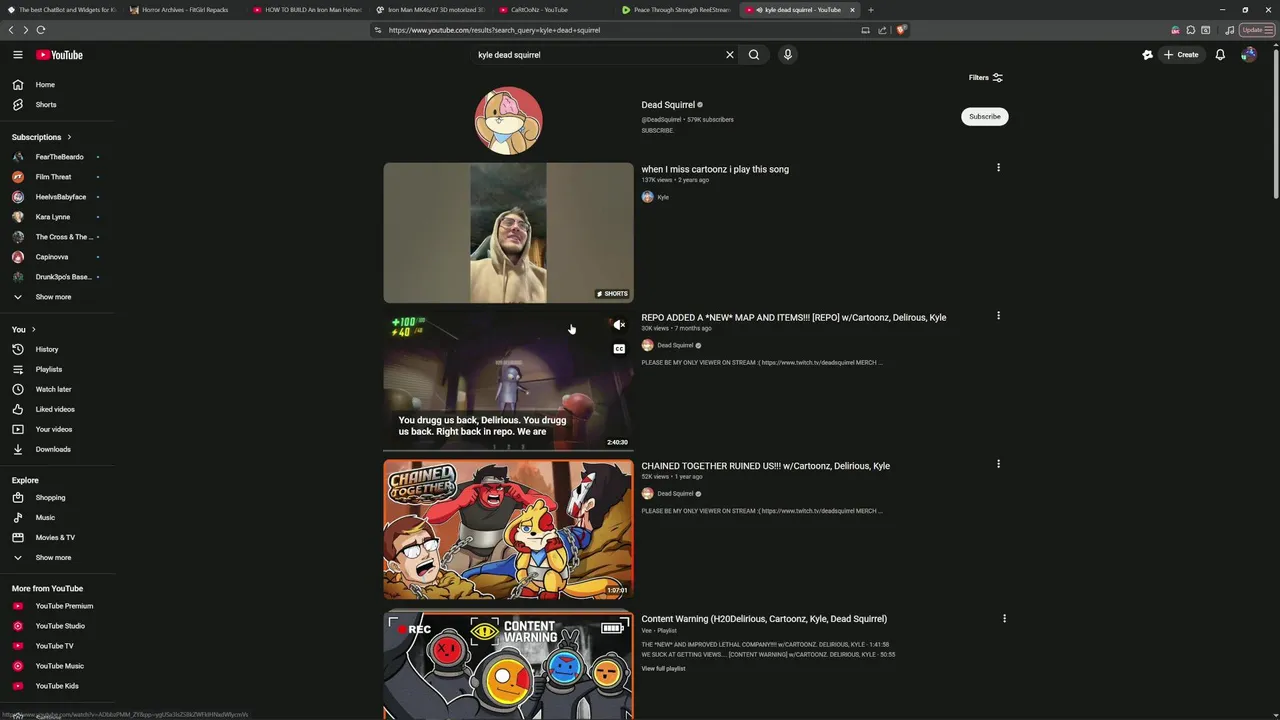Image resolution: width=1280 pixels, height=720 pixels.
Task: Open YouTube TV link
Action: pos(57,646)
